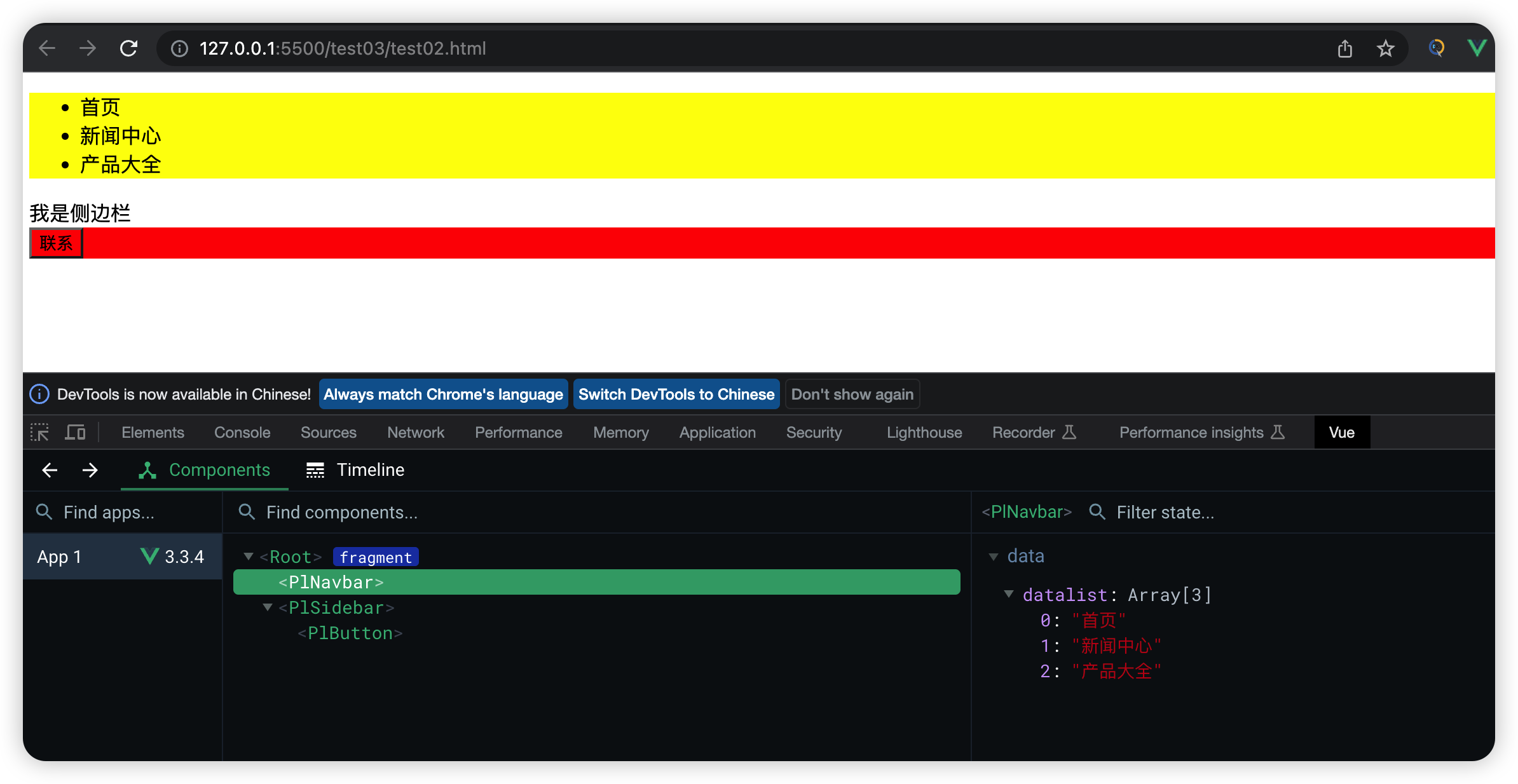Click the browser back arrow
The height and width of the screenshot is (784, 1518).
click(x=48, y=48)
